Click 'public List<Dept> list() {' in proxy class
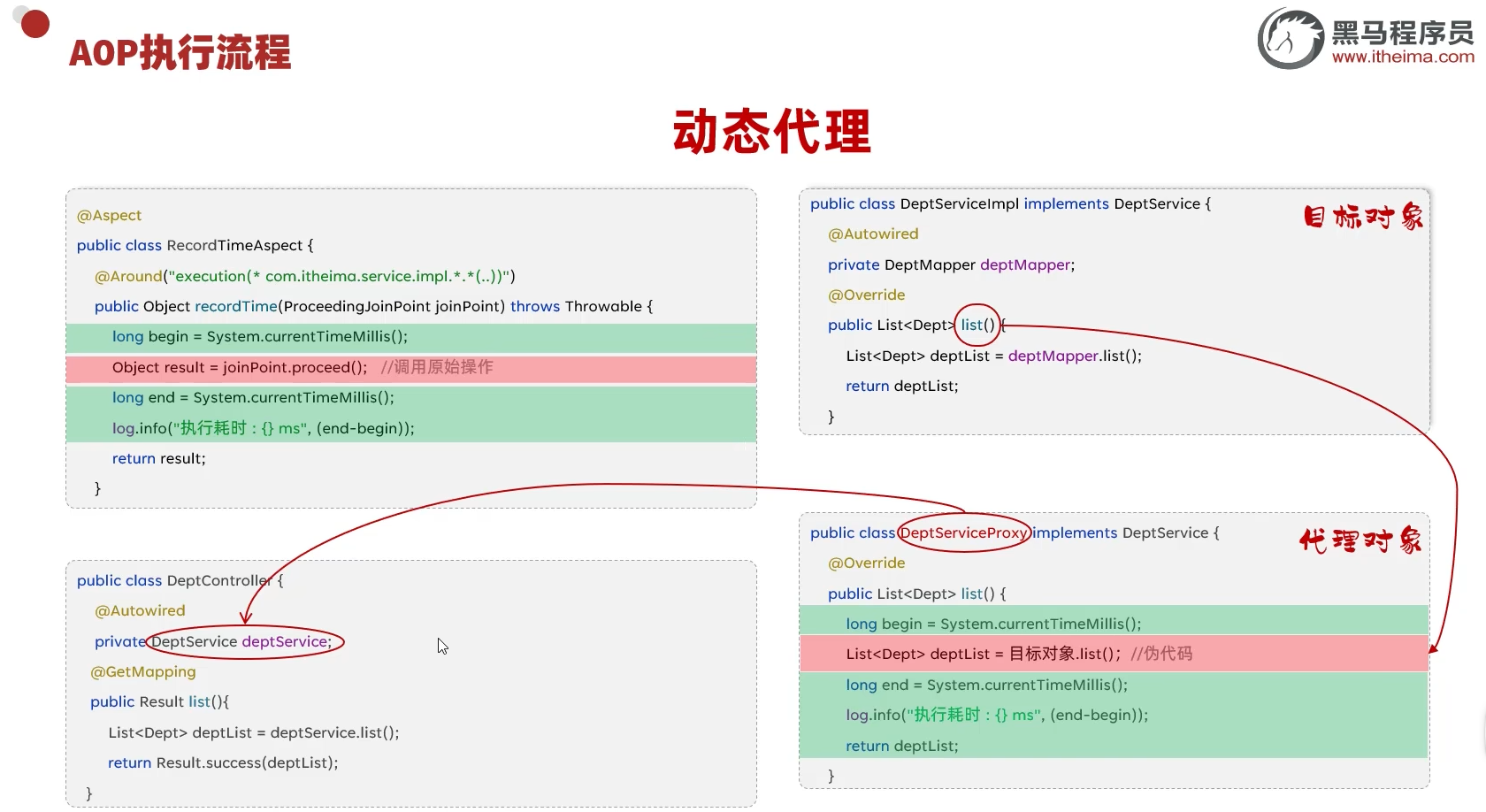Image resolution: width=1486 pixels, height=812 pixels. 916,594
